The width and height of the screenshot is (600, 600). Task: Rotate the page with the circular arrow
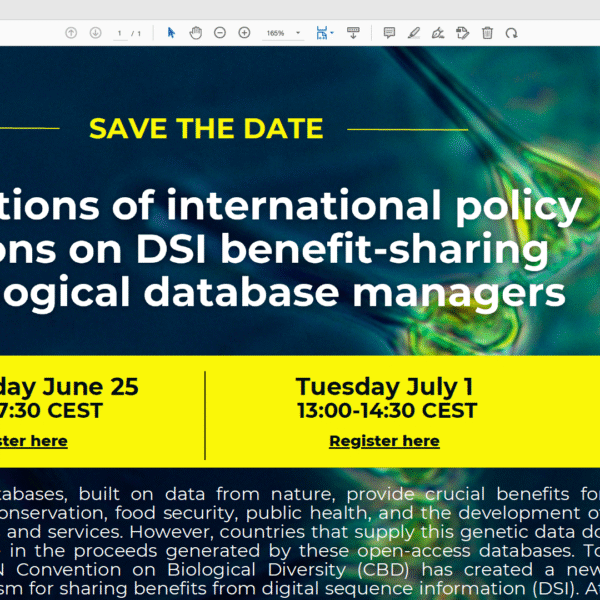(512, 33)
